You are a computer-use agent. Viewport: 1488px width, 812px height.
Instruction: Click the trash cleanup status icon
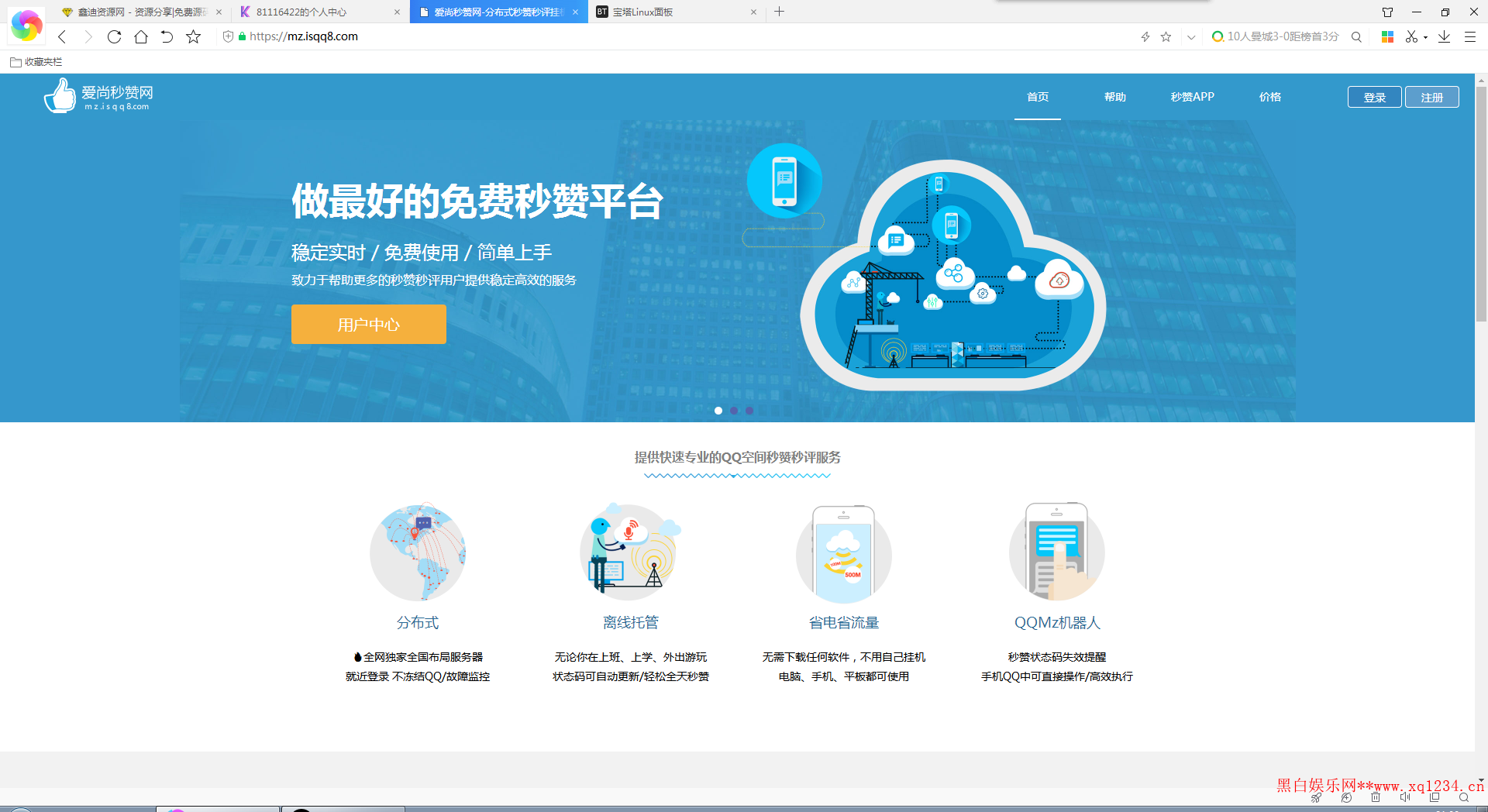pyautogui.click(x=1376, y=797)
